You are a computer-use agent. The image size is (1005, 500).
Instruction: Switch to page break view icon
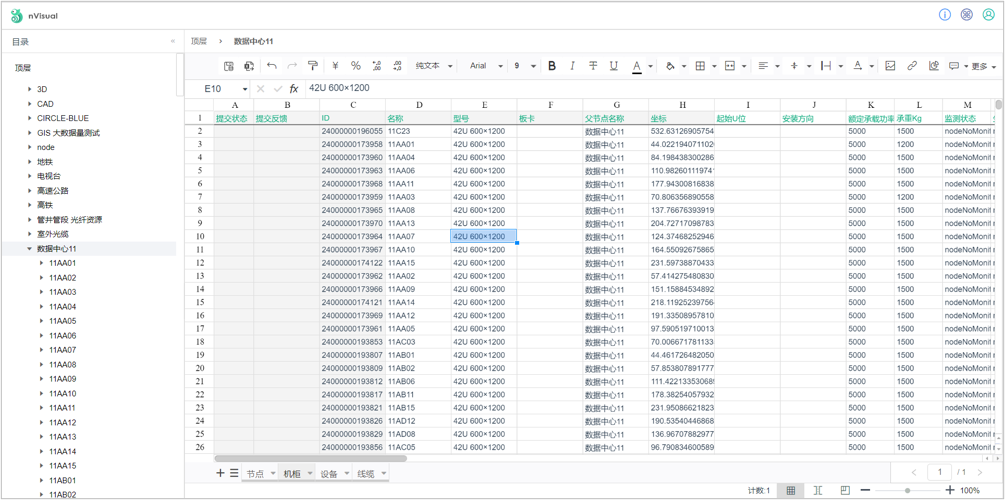click(x=818, y=490)
